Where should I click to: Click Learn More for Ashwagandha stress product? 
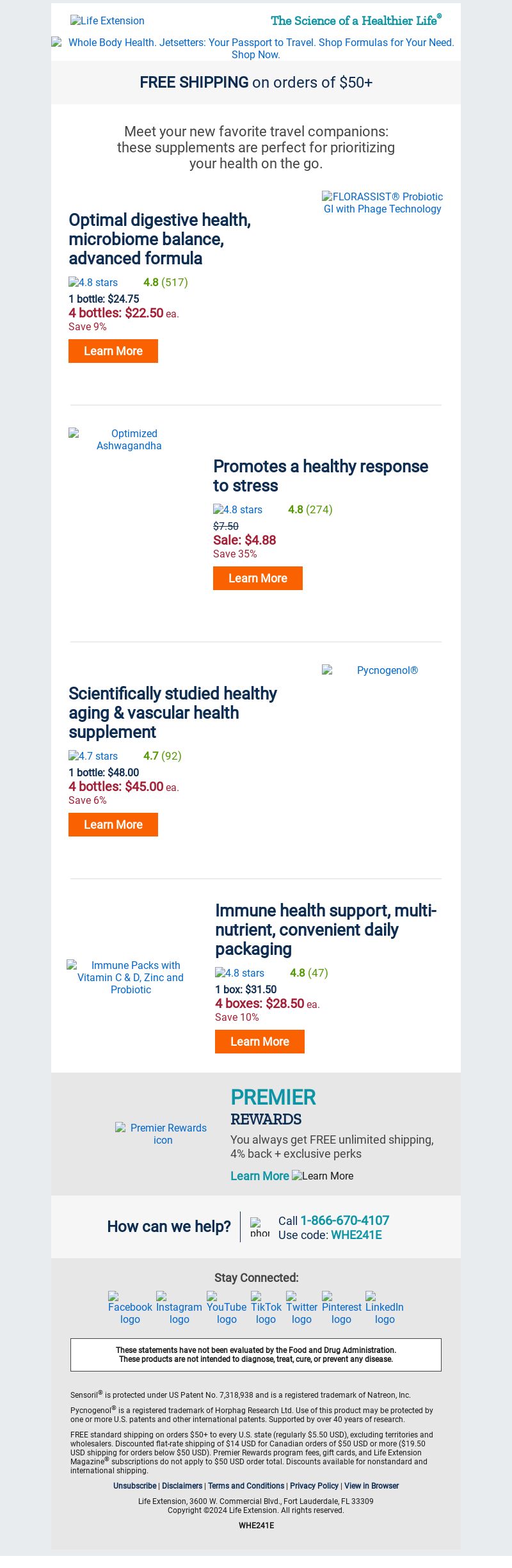(x=258, y=578)
